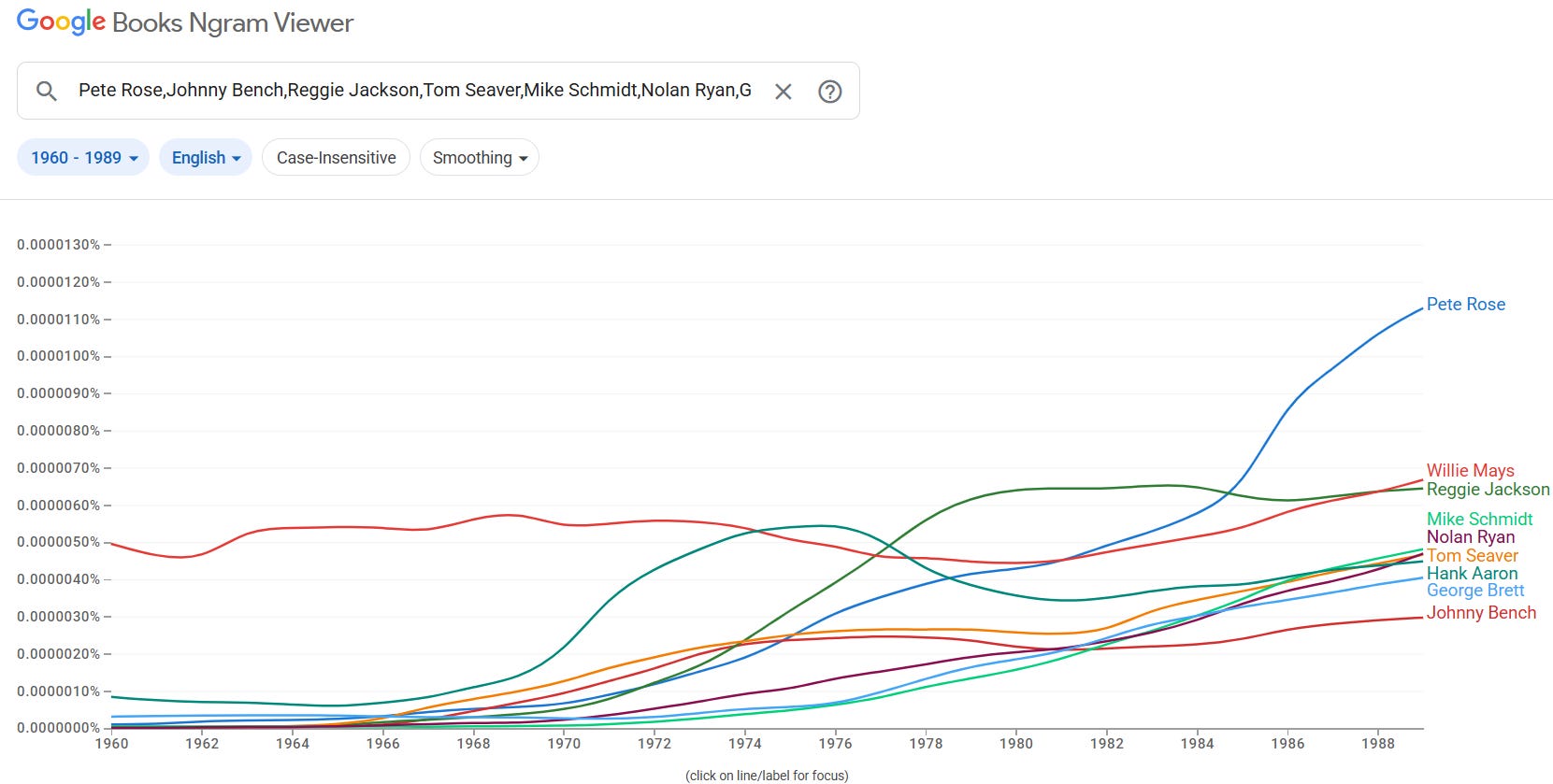Click the 0.0000040% y-axis label
Image resolution: width=1553 pixels, height=784 pixels.
point(59,579)
